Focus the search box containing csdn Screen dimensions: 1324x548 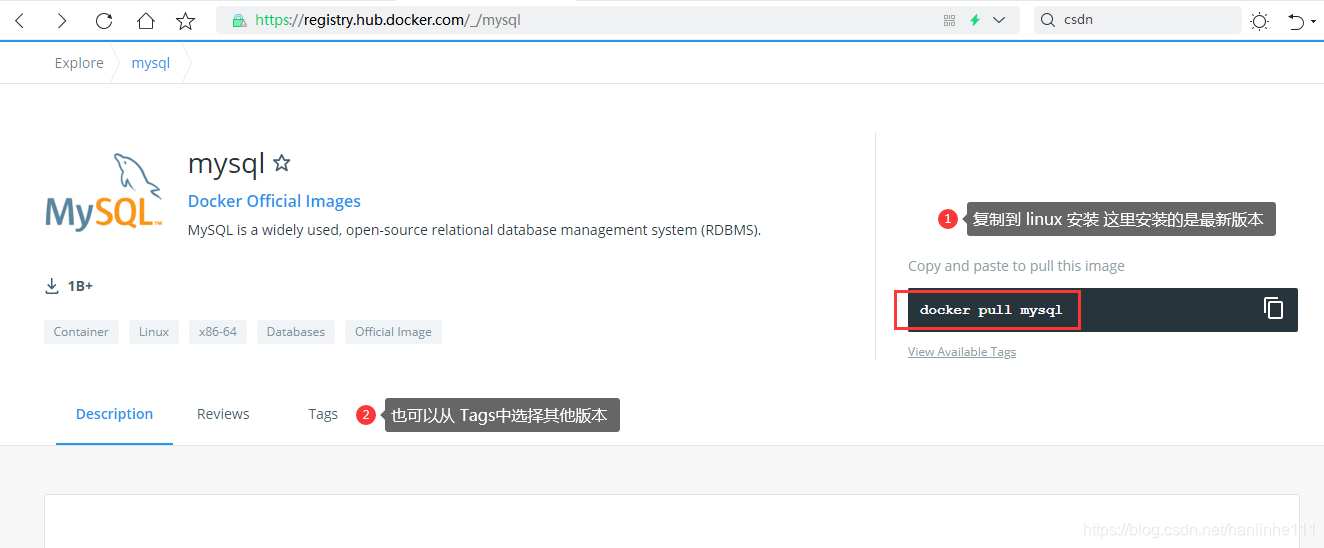pyautogui.click(x=1137, y=20)
